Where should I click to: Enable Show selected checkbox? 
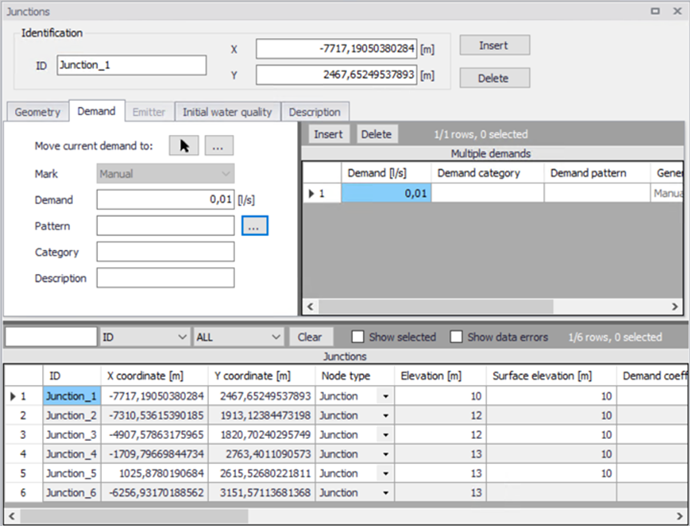358,337
